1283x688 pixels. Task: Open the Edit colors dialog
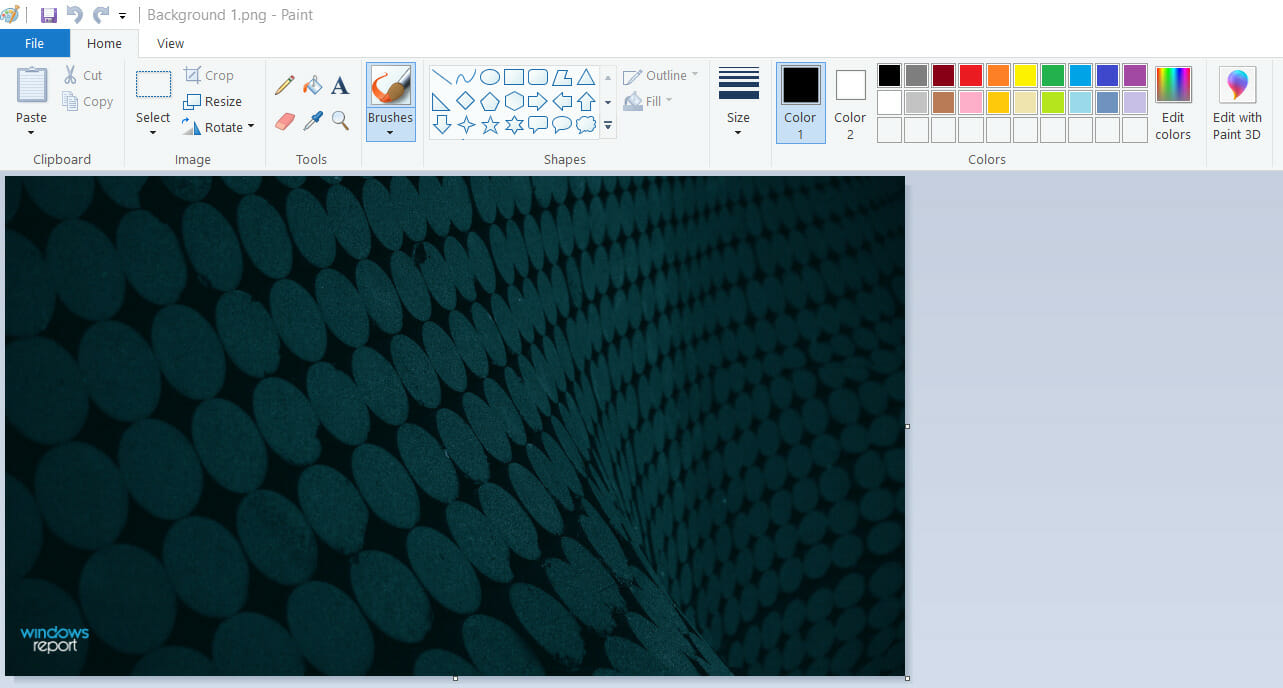pyautogui.click(x=1173, y=103)
